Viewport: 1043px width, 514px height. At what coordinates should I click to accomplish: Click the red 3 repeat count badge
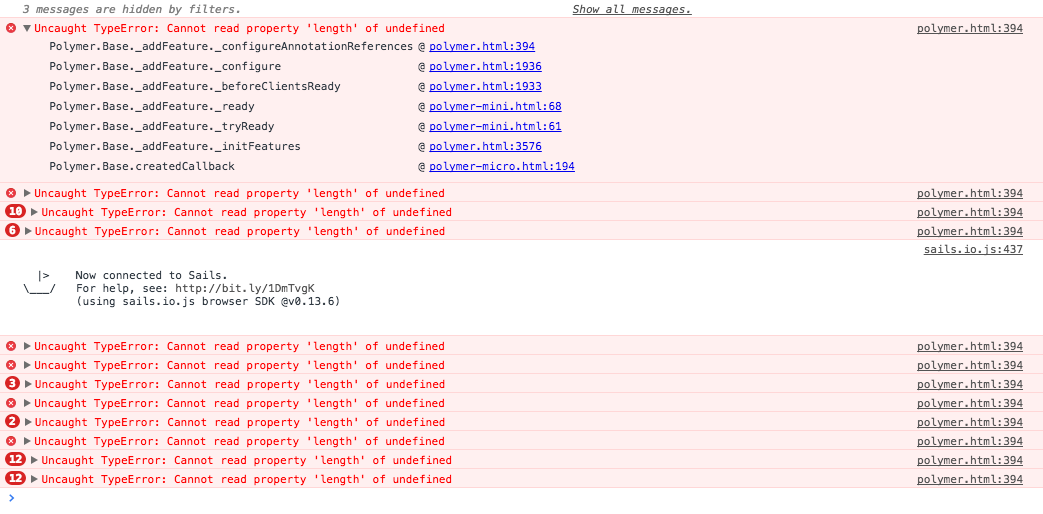[12, 384]
